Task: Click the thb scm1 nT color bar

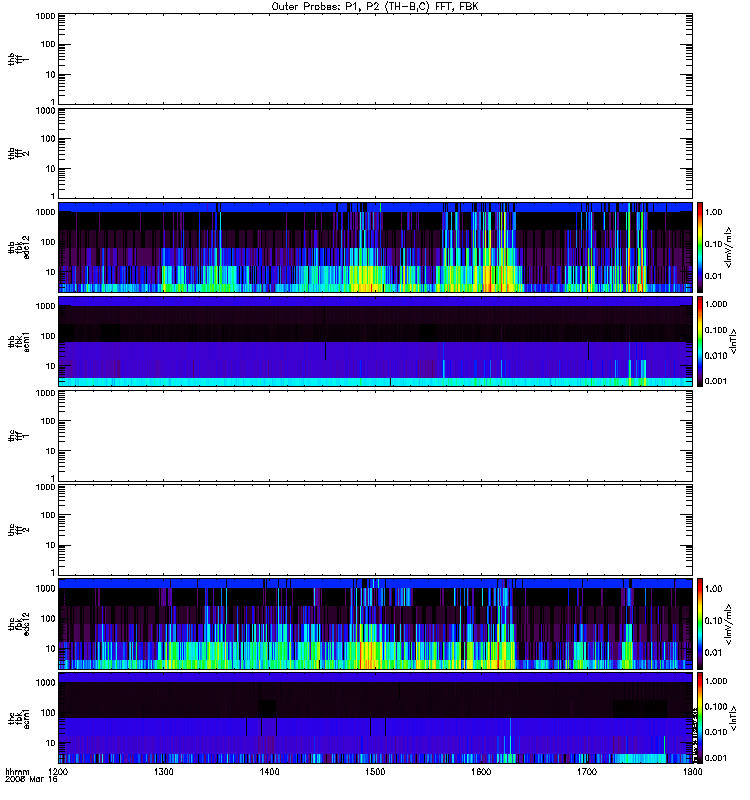Action: 700,341
